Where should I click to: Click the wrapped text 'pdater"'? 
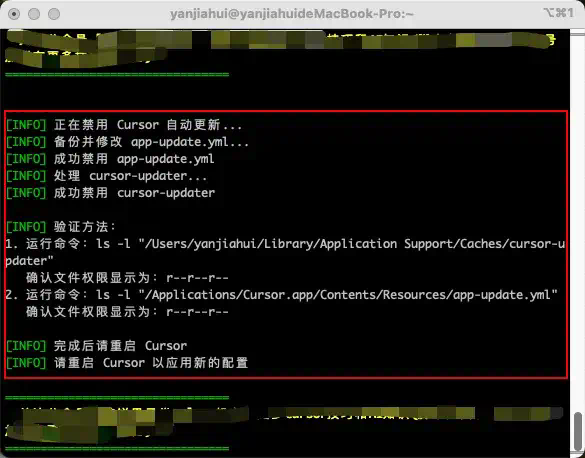pos(29,261)
